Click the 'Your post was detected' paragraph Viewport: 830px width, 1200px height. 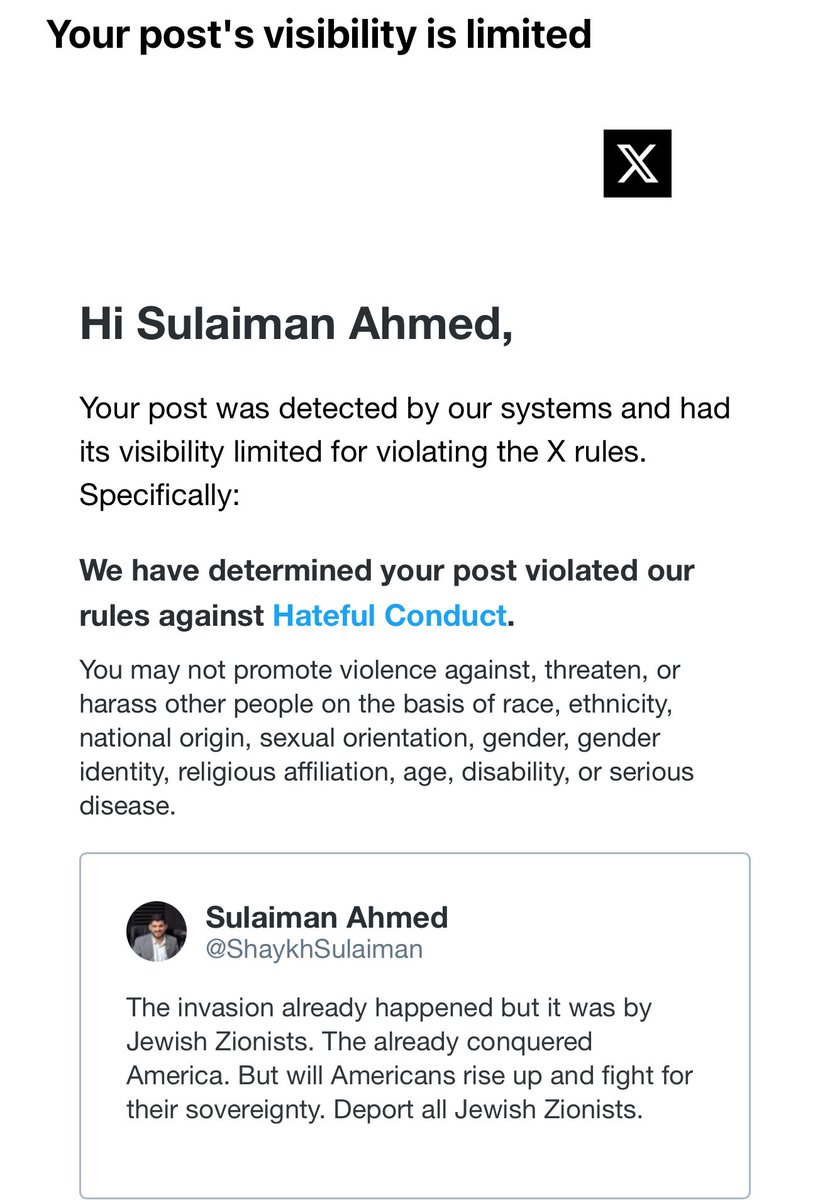pos(405,452)
